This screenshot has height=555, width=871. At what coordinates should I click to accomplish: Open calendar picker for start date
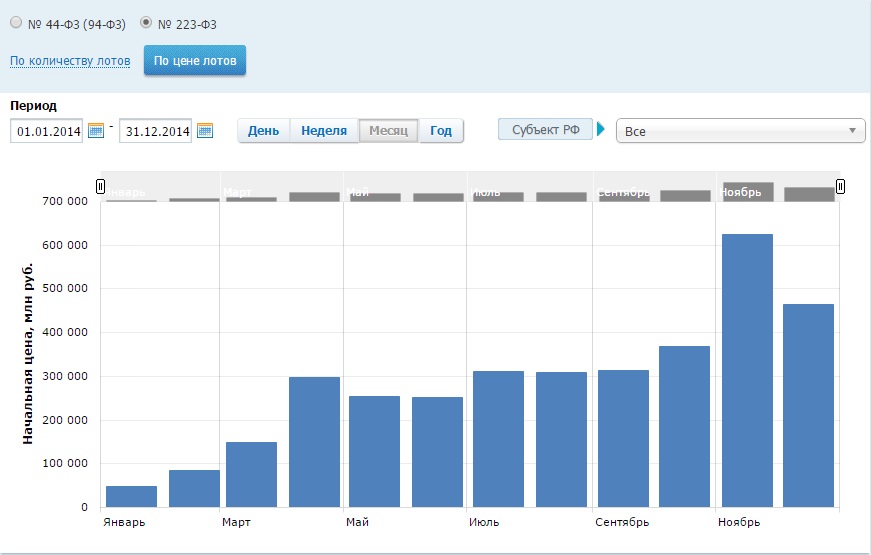point(96,131)
